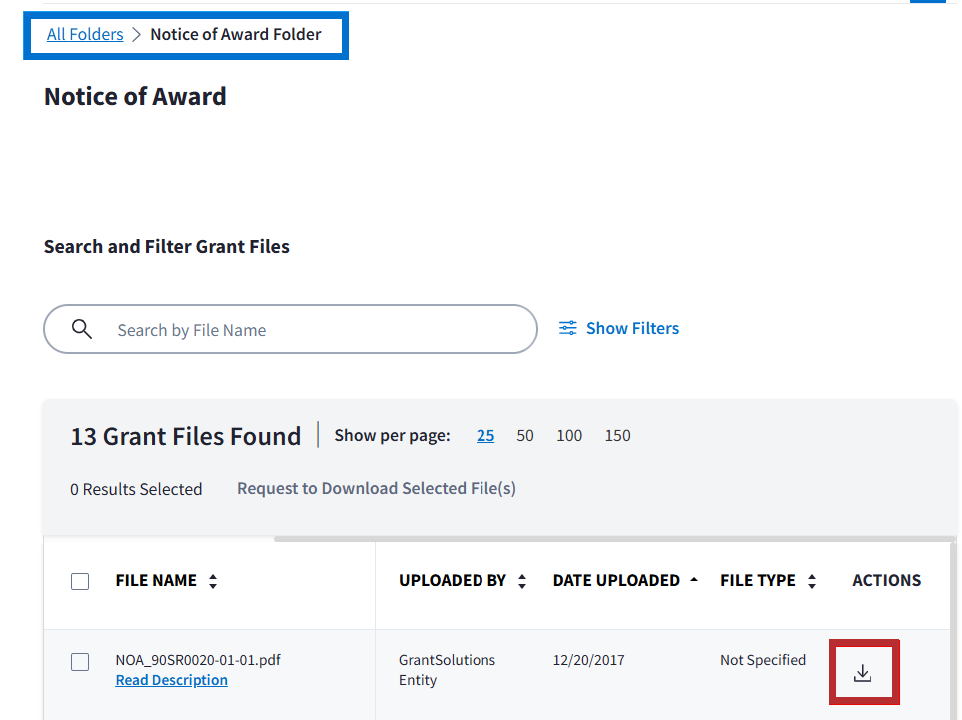Click the Notice of Award Folder breadcrumb
Viewport: 962px width, 720px height.
click(236, 34)
